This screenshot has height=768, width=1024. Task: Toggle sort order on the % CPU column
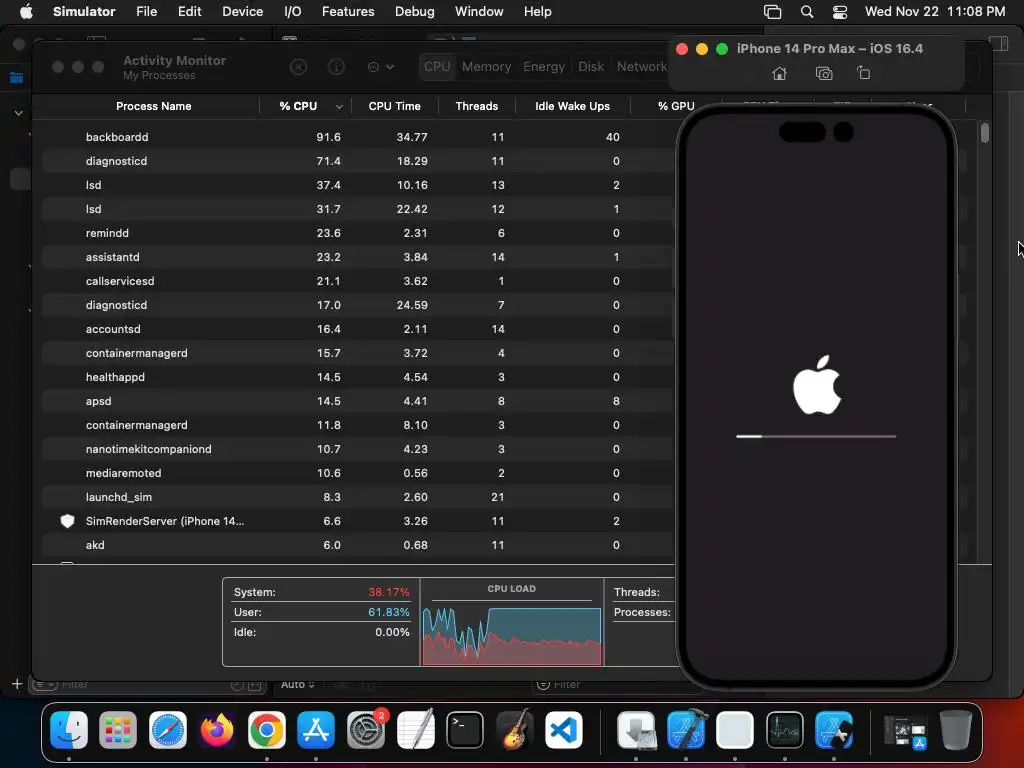(x=298, y=106)
